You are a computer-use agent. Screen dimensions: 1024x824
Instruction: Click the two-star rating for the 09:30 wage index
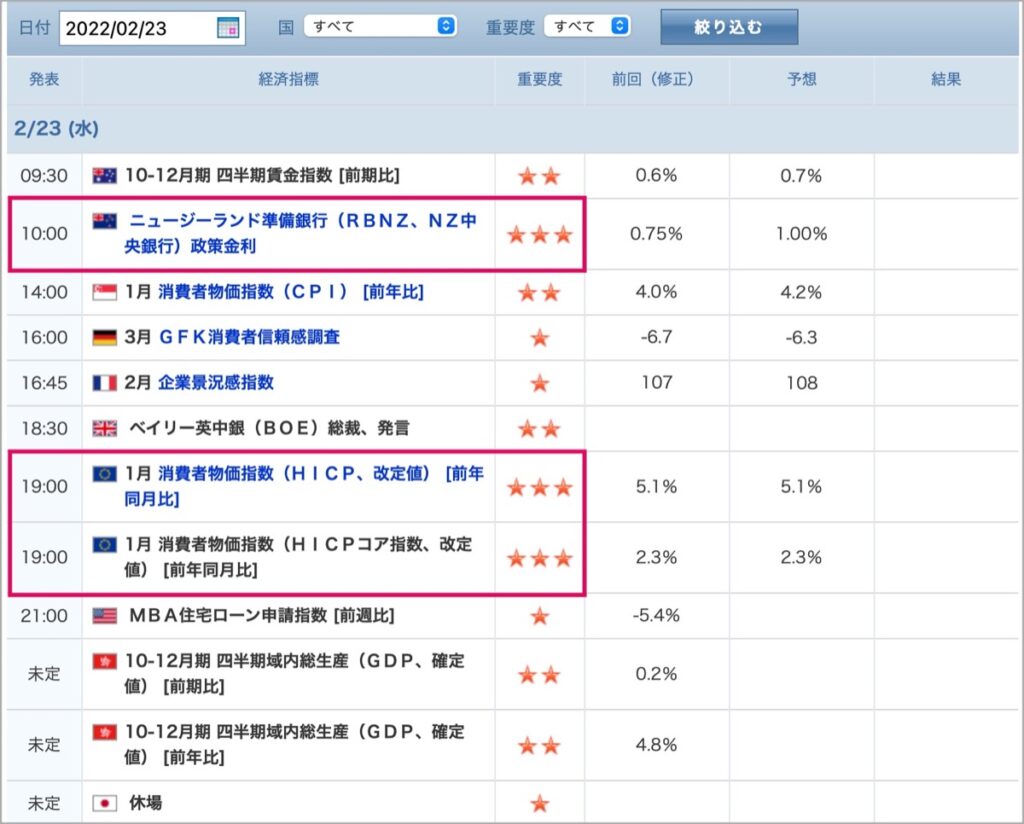[x=539, y=176]
